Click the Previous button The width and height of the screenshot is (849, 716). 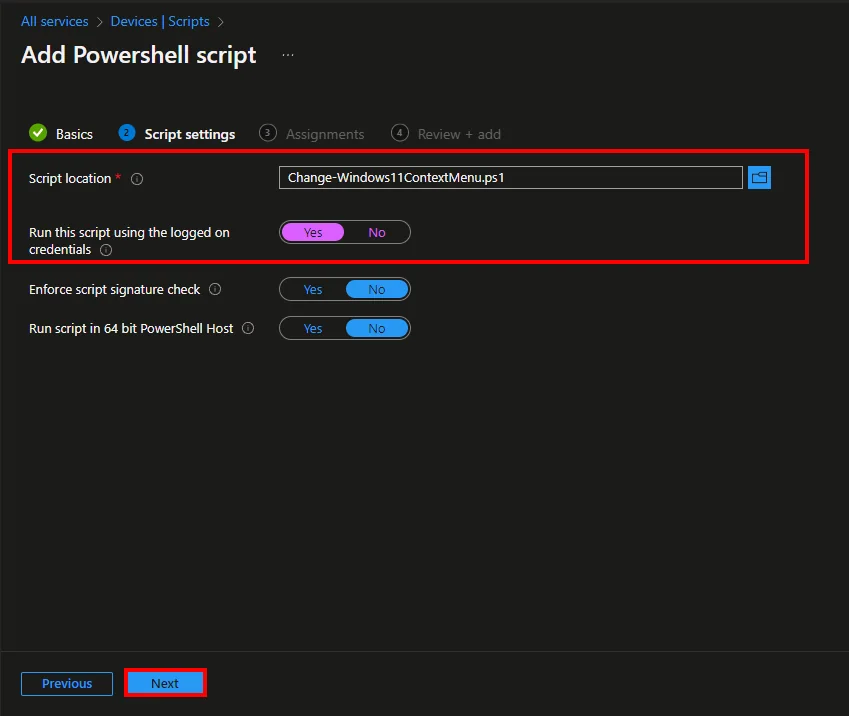pos(67,684)
